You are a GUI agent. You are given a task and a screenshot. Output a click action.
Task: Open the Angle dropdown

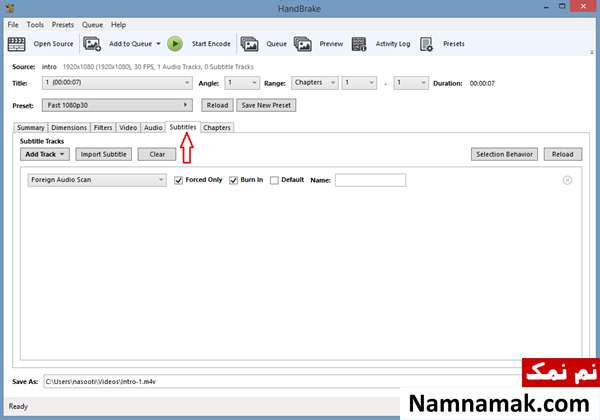(242, 83)
